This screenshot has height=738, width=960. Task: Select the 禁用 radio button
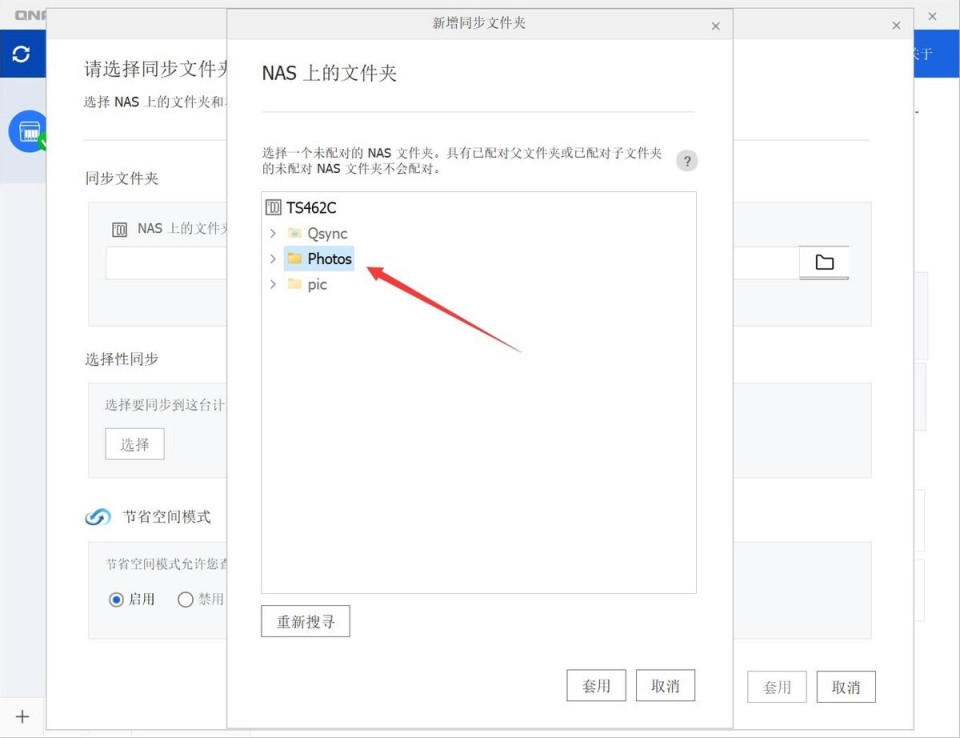coord(185,600)
